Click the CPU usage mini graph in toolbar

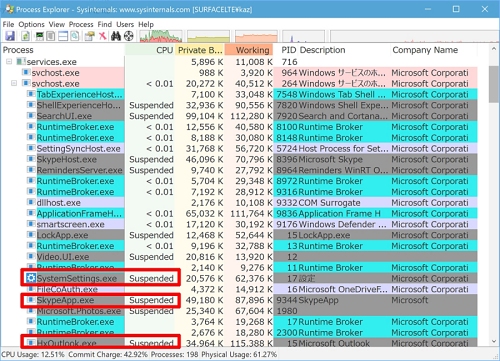161,36
